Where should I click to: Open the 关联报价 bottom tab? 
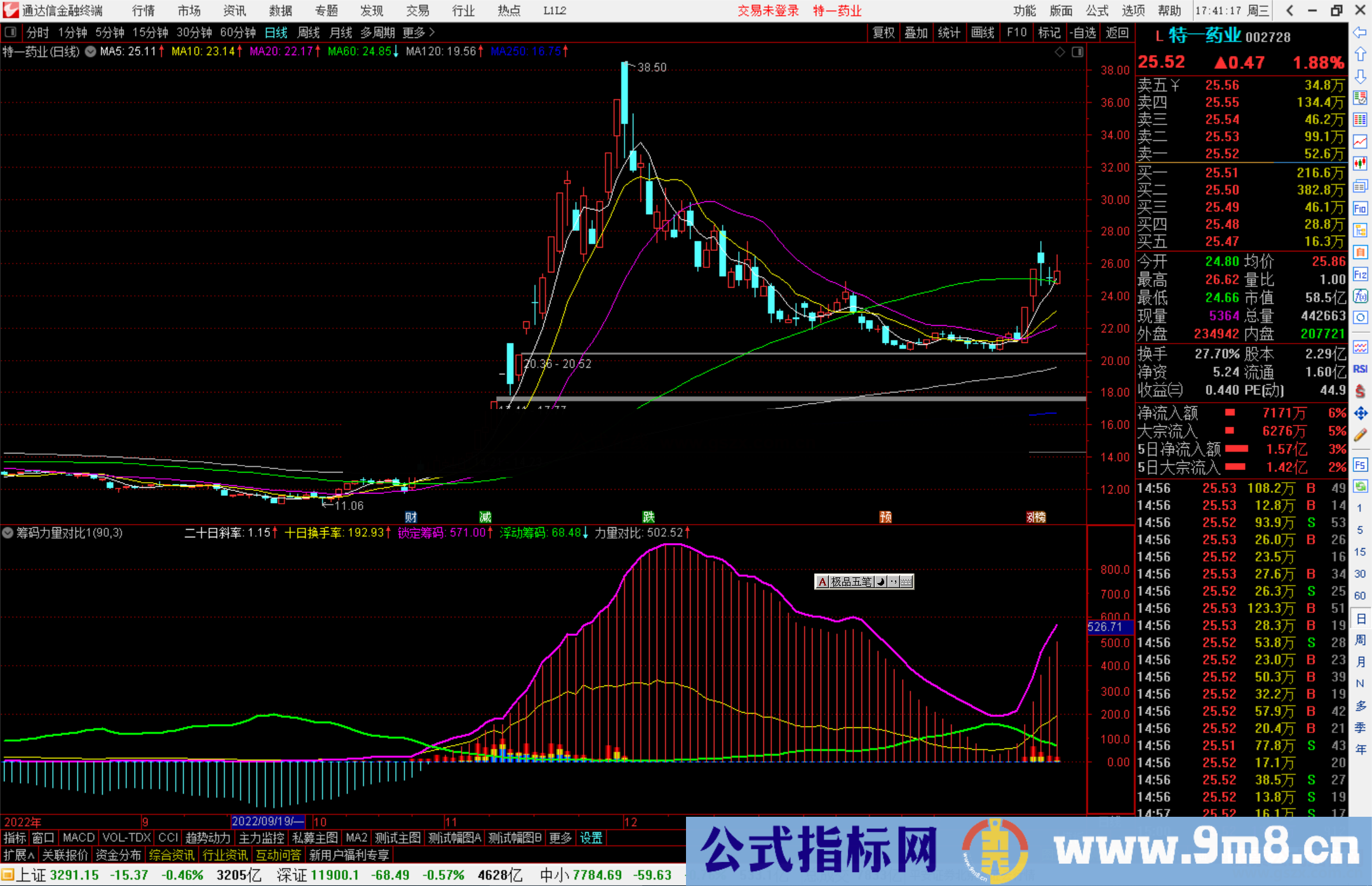[x=65, y=855]
